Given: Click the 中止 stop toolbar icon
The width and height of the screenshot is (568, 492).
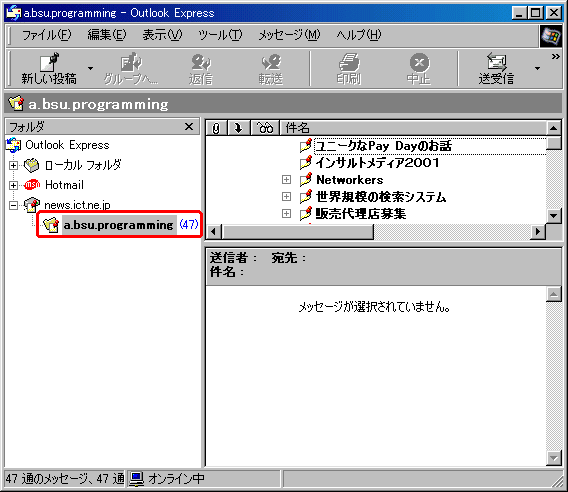Looking at the screenshot, I should (x=419, y=68).
